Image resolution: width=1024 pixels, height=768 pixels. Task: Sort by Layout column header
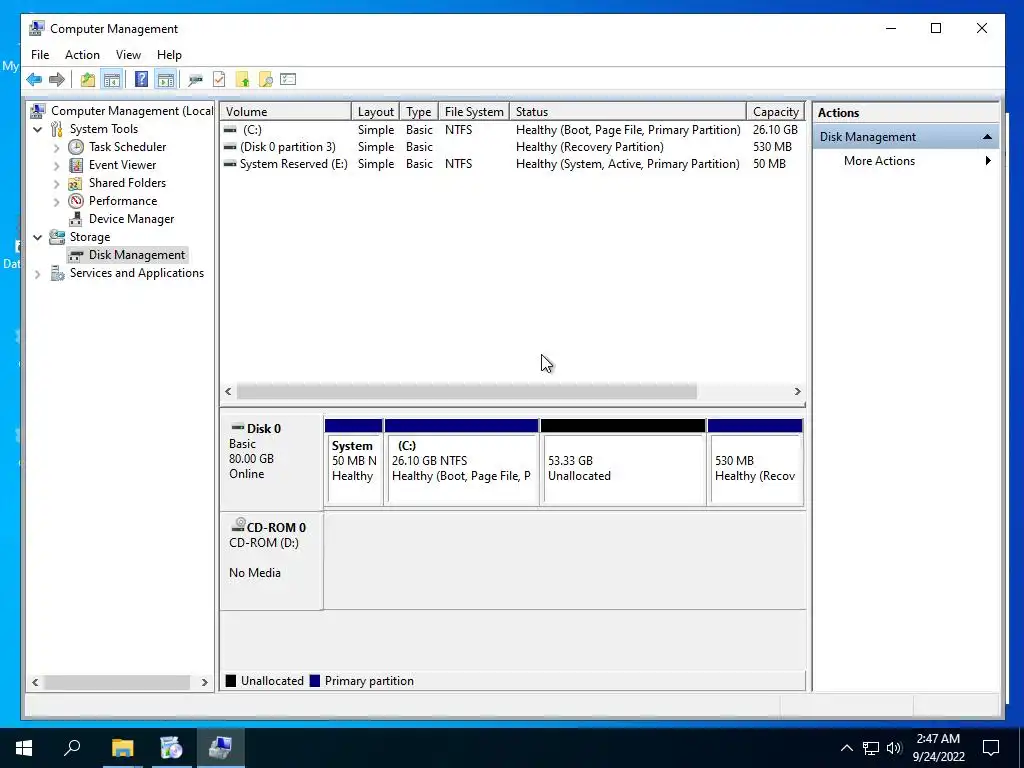click(x=376, y=112)
